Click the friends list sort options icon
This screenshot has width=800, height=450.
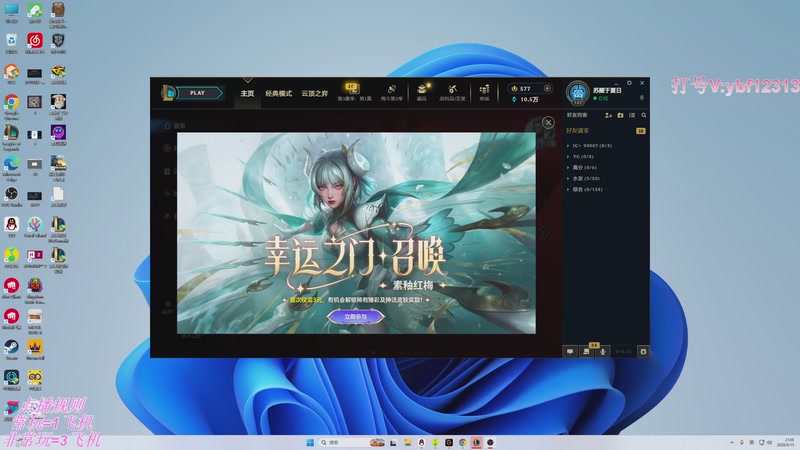click(632, 115)
